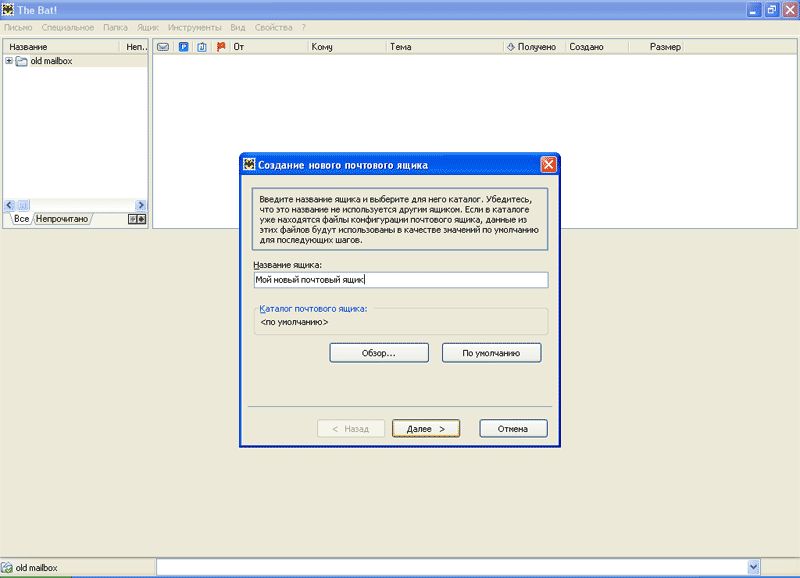
Task: Open the Специальное menu
Action: pyautogui.click(x=67, y=28)
